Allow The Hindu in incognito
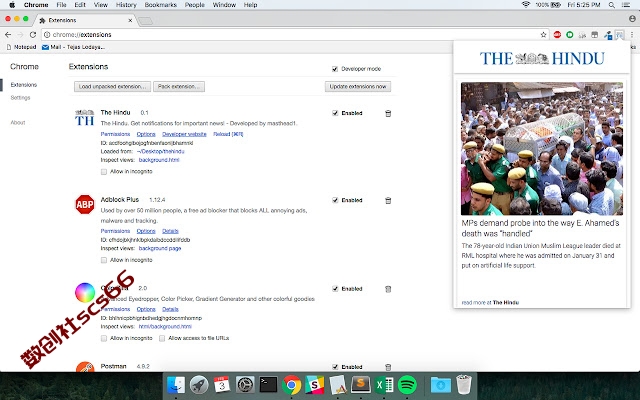Image resolution: width=640 pixels, height=400 pixels. (x=104, y=172)
